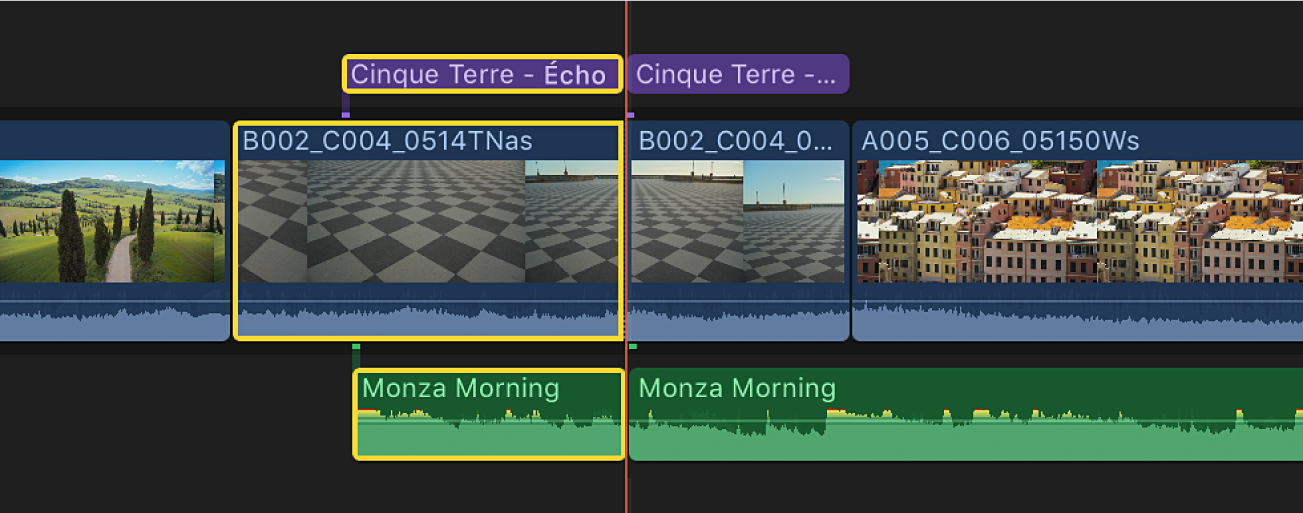Image resolution: width=1303 pixels, height=513 pixels.
Task: Click the A005_C006_05150Ws clip name label
Action: pyautogui.click(x=1000, y=141)
